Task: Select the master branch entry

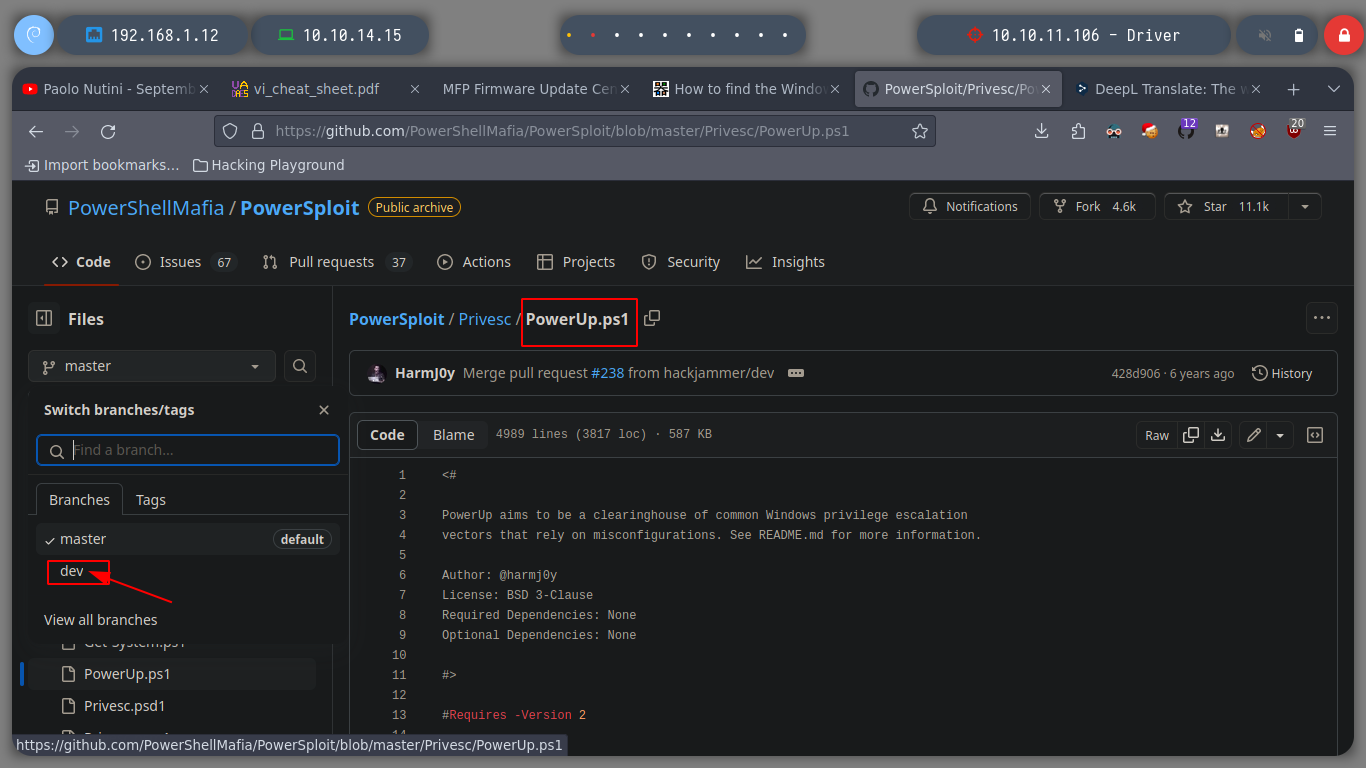Action: coord(188,539)
